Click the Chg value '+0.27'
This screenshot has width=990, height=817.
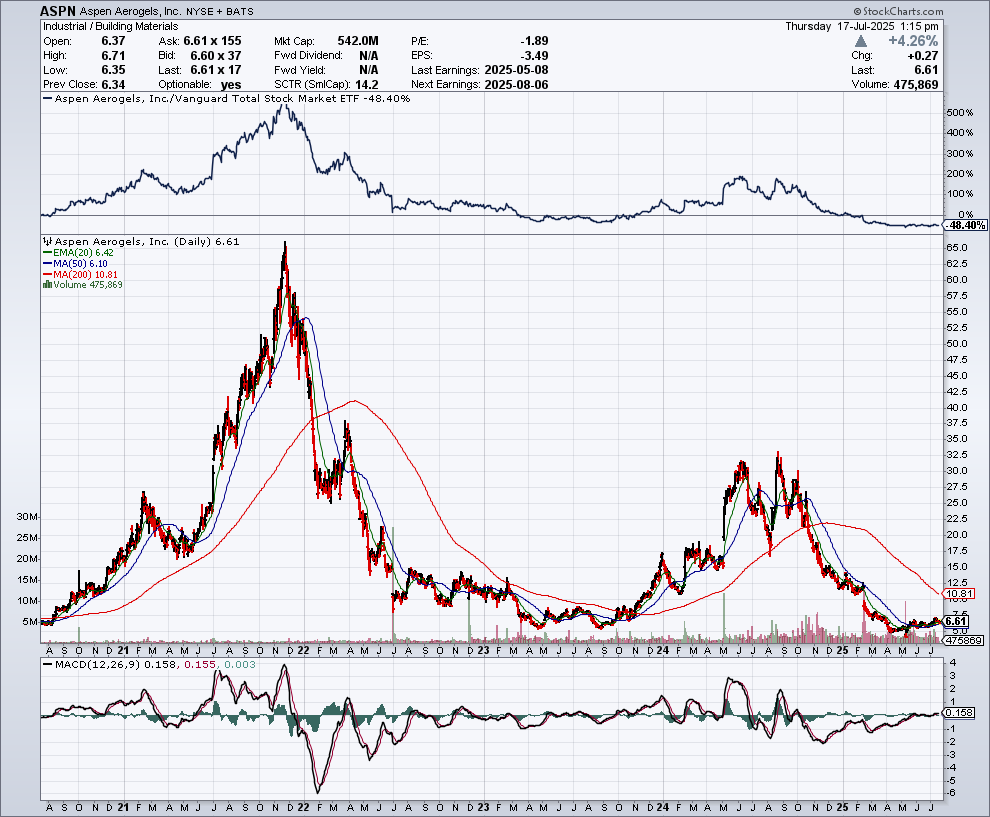coord(922,56)
